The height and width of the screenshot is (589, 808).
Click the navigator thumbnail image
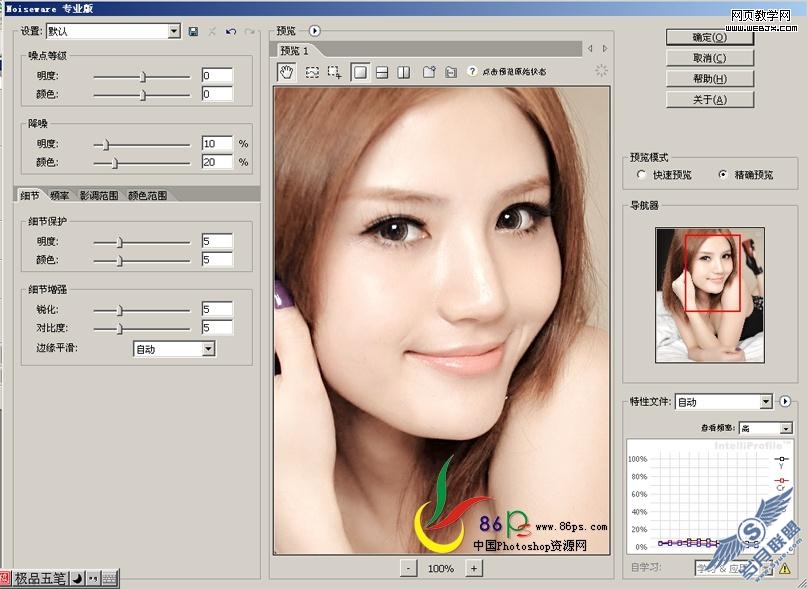[710, 295]
